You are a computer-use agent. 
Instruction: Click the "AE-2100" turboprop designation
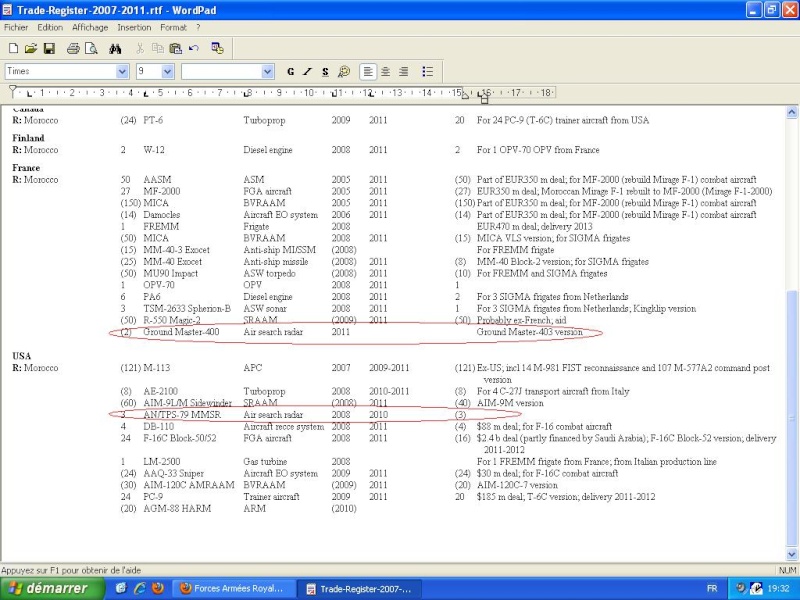tap(161, 391)
